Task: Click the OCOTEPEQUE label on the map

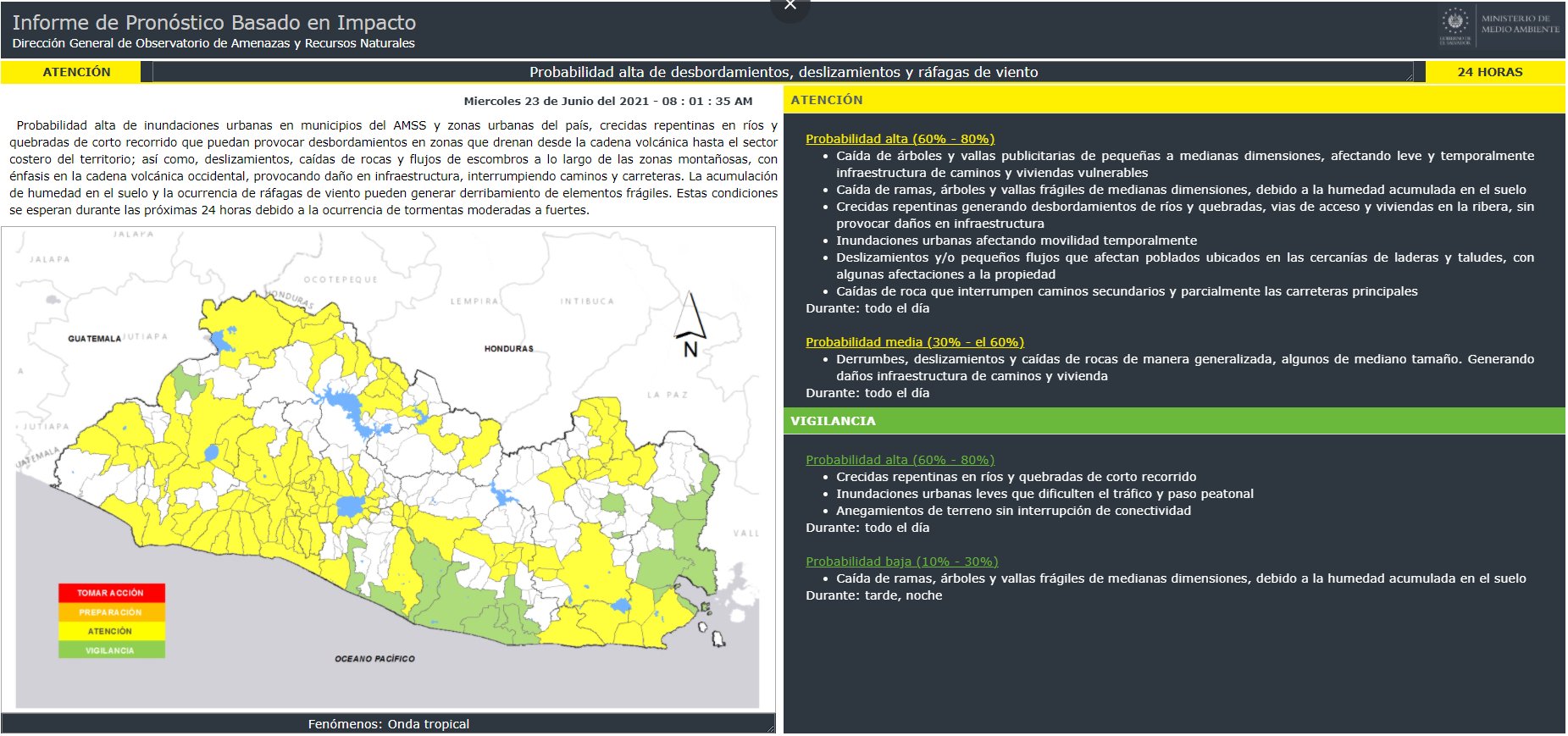Action: pos(341,279)
